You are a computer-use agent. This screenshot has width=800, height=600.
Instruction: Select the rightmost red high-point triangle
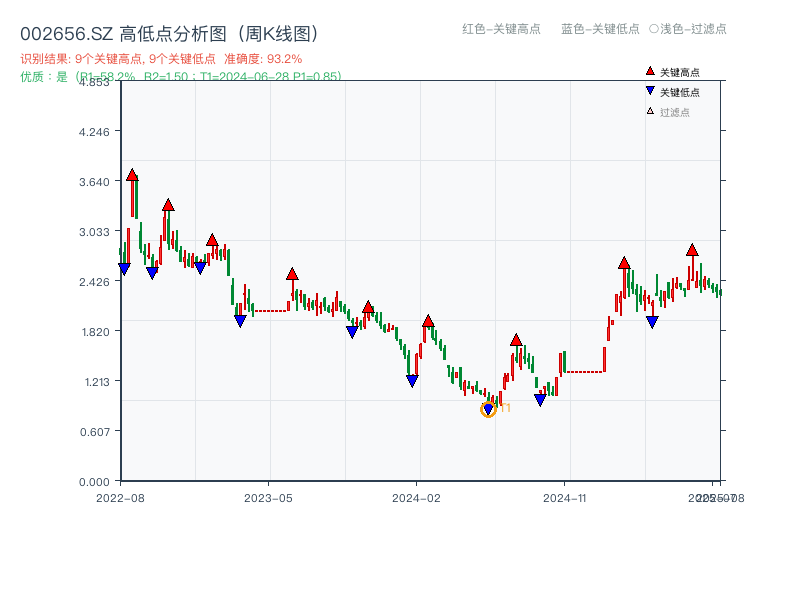click(x=692, y=250)
